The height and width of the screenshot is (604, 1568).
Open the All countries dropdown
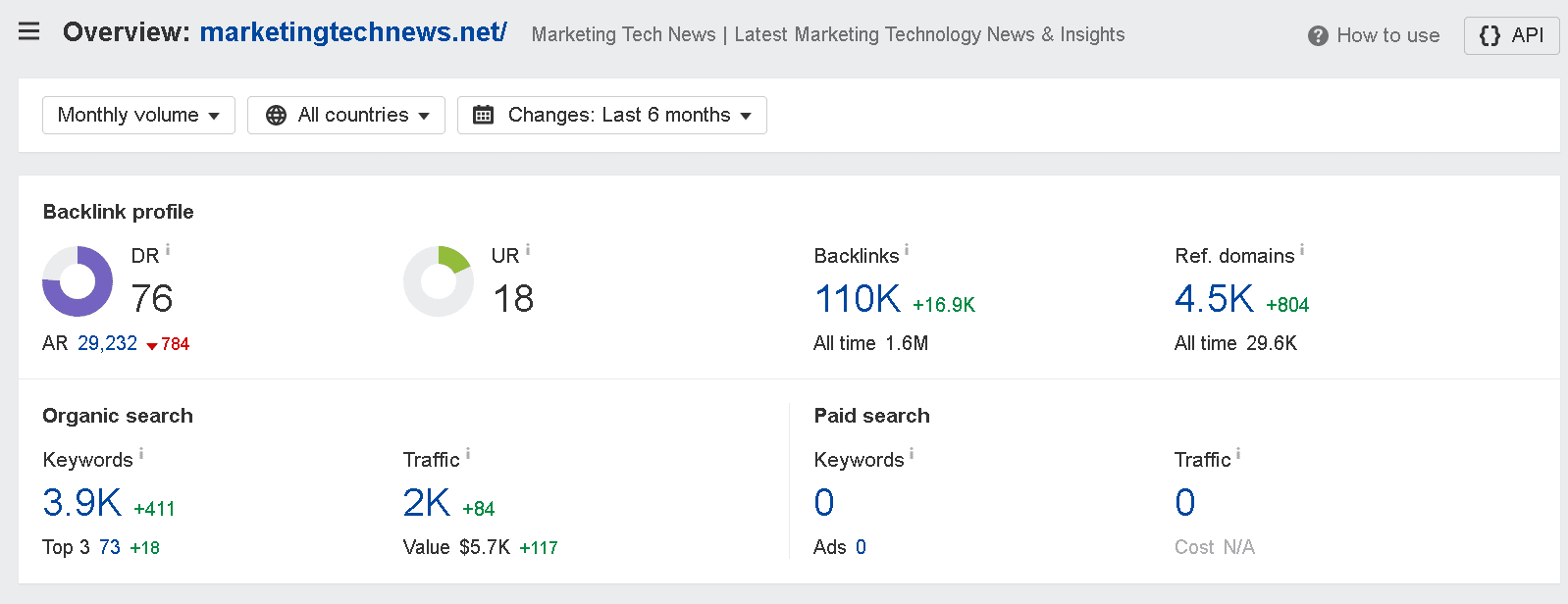346,115
